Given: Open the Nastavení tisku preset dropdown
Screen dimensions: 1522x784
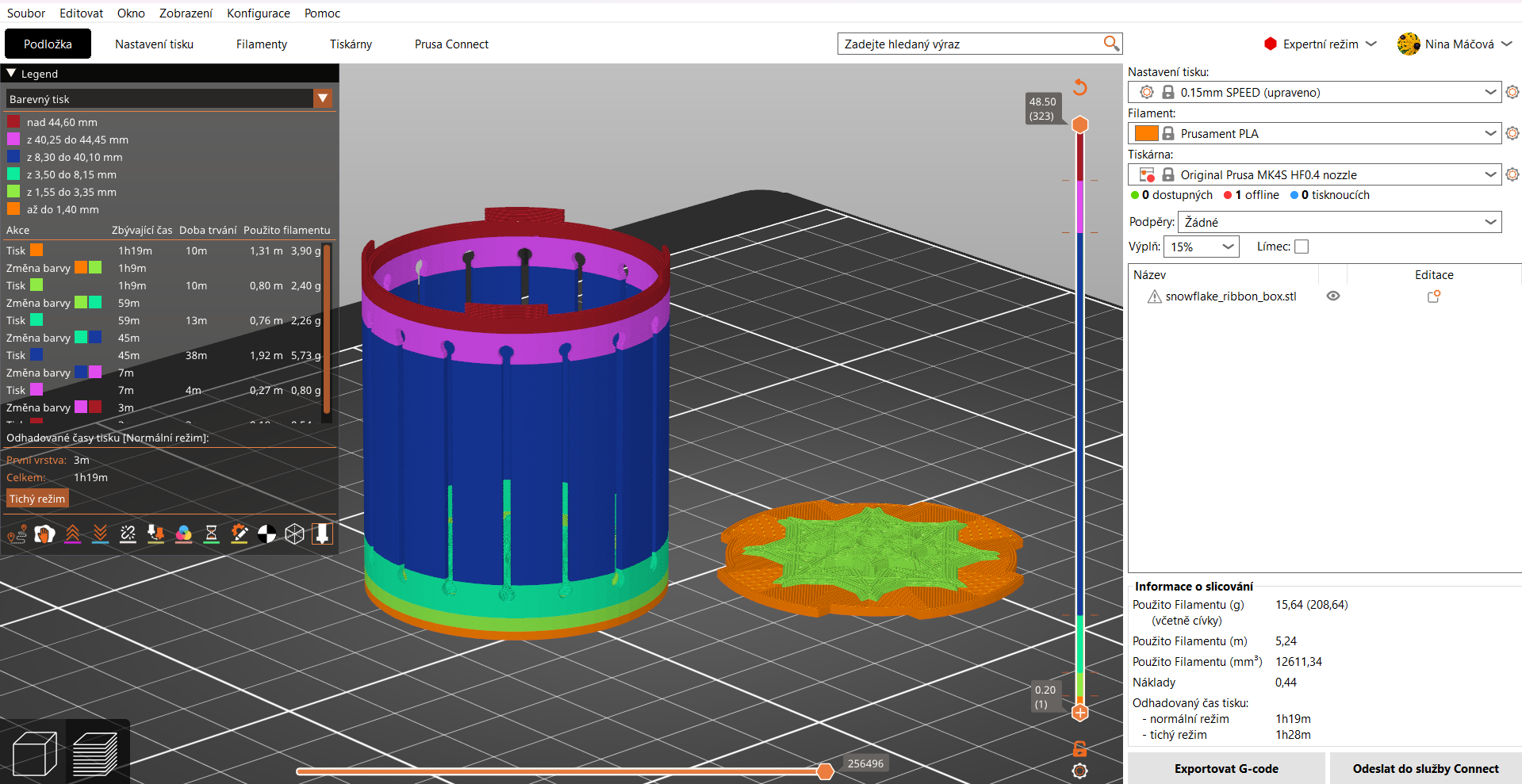Looking at the screenshot, I should (1315, 92).
